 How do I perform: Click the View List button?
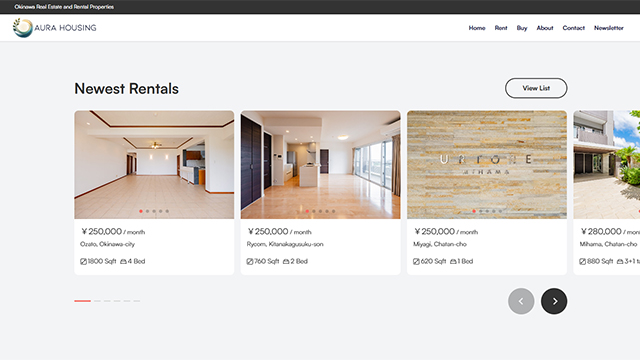[x=536, y=88]
